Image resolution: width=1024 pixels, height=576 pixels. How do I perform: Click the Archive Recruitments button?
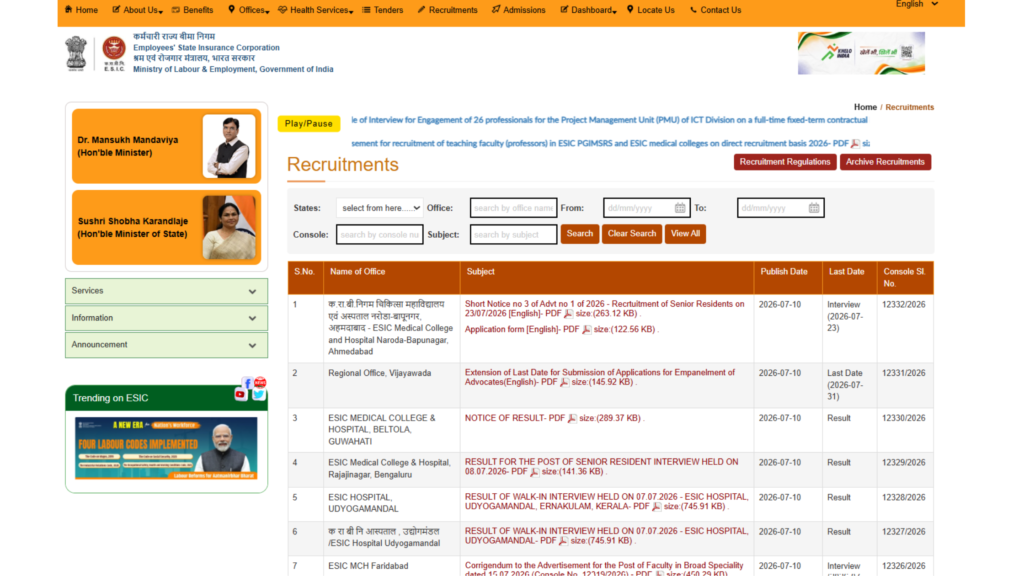(x=885, y=162)
